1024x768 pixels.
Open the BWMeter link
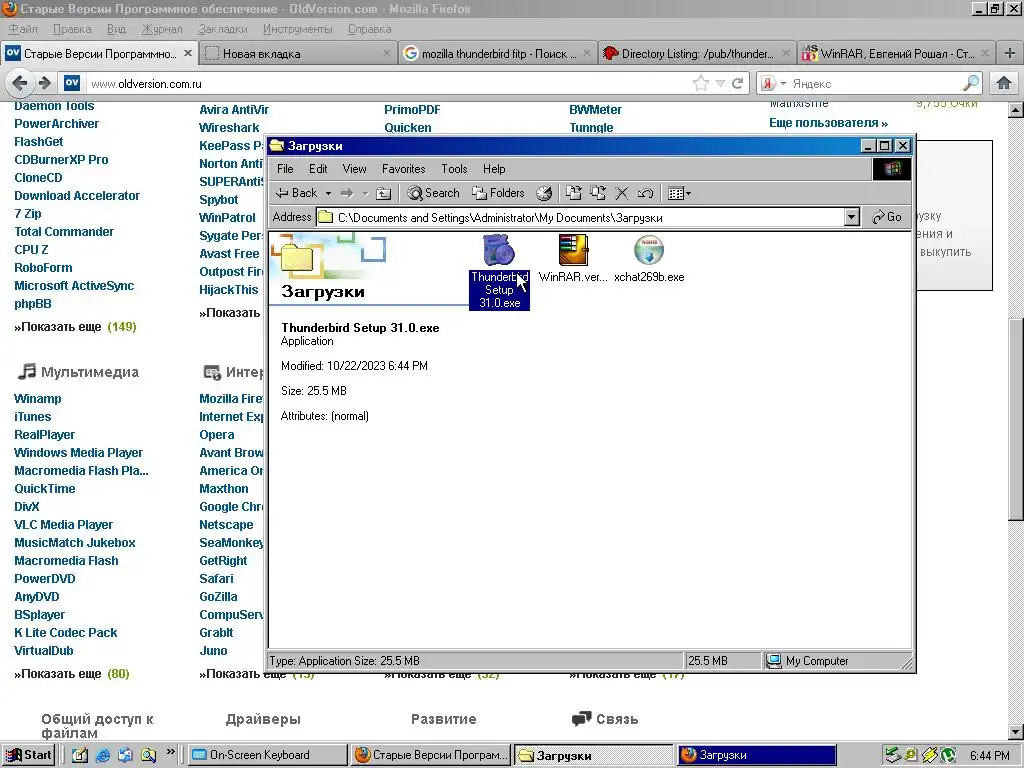tap(595, 110)
